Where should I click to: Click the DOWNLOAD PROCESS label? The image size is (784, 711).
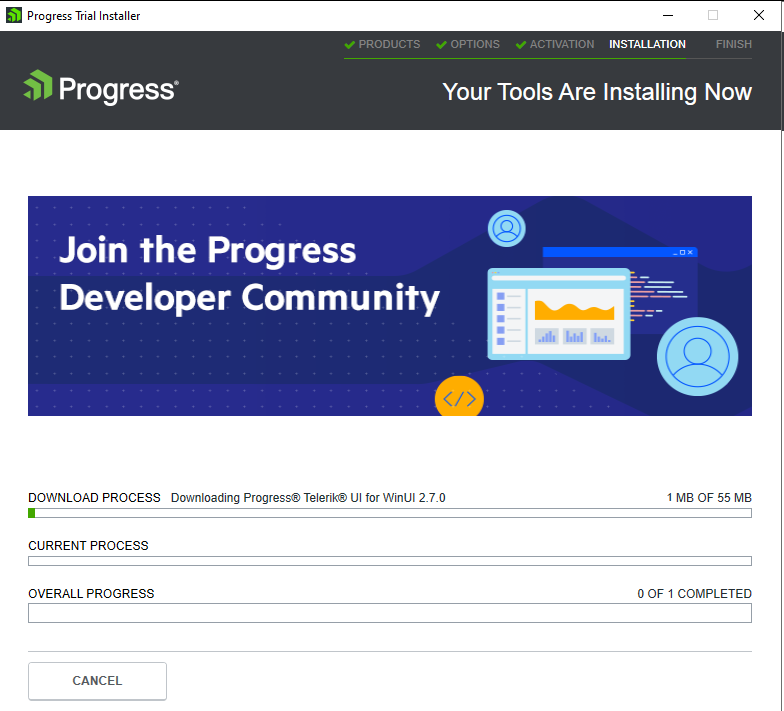[x=94, y=498]
